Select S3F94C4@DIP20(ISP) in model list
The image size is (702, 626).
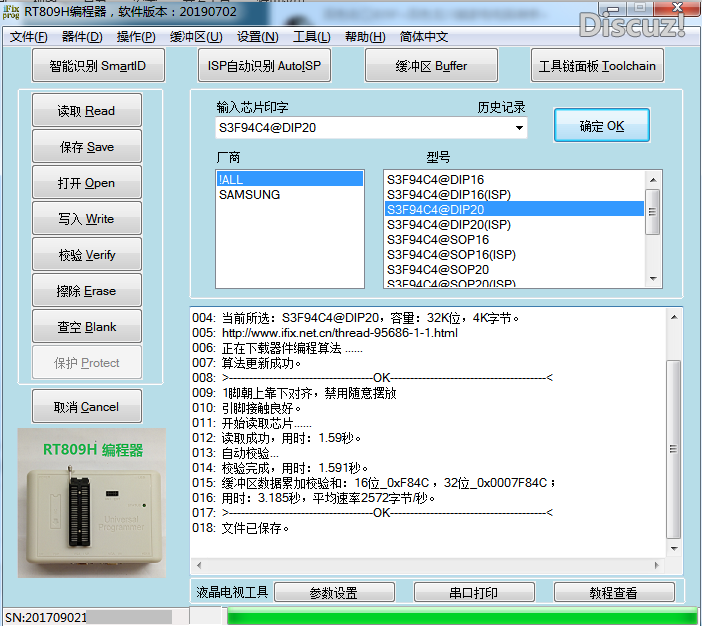(514, 225)
